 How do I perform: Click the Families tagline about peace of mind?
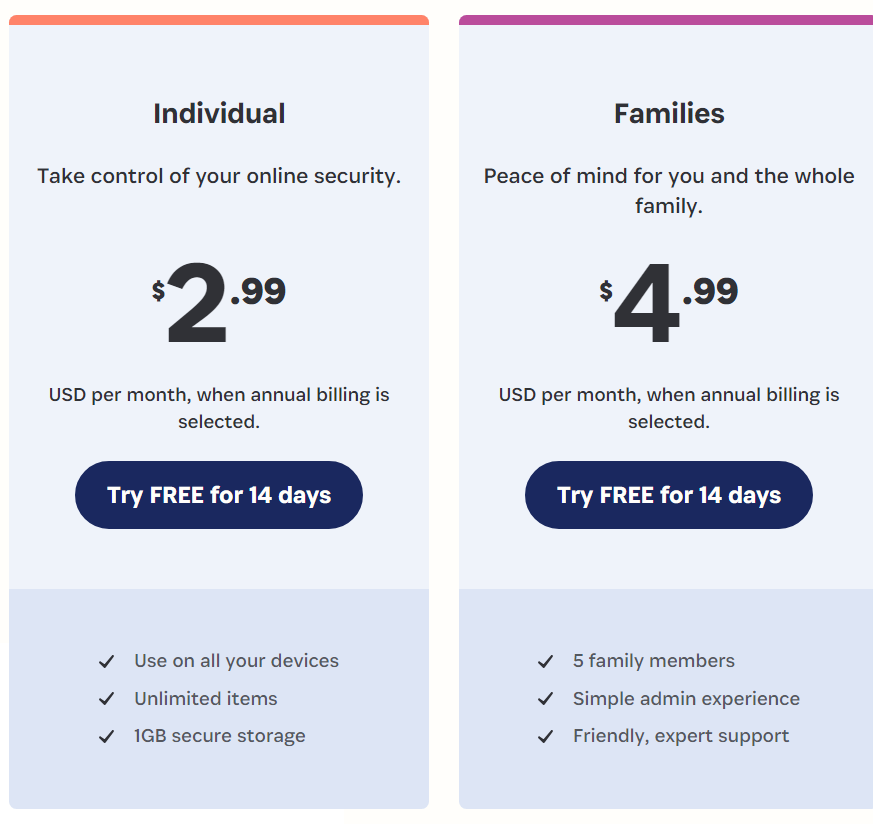(668, 190)
